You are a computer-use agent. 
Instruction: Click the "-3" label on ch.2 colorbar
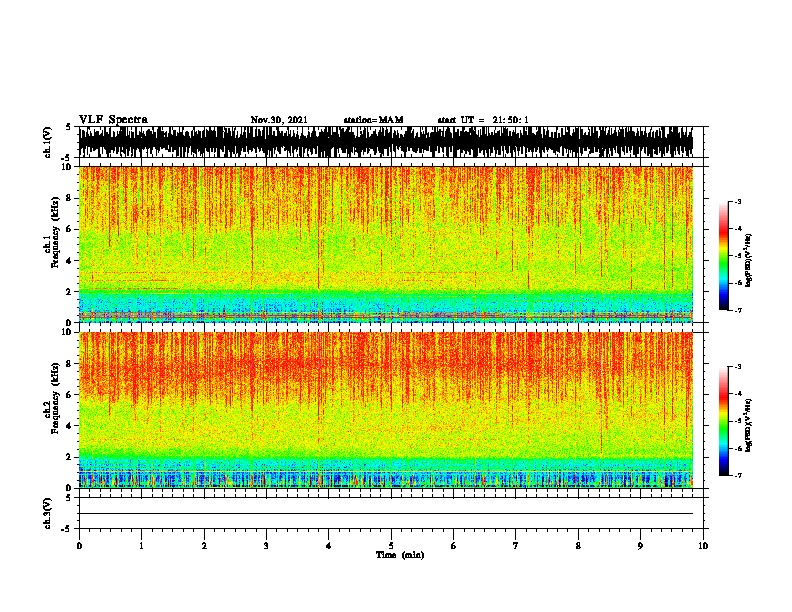point(737,367)
